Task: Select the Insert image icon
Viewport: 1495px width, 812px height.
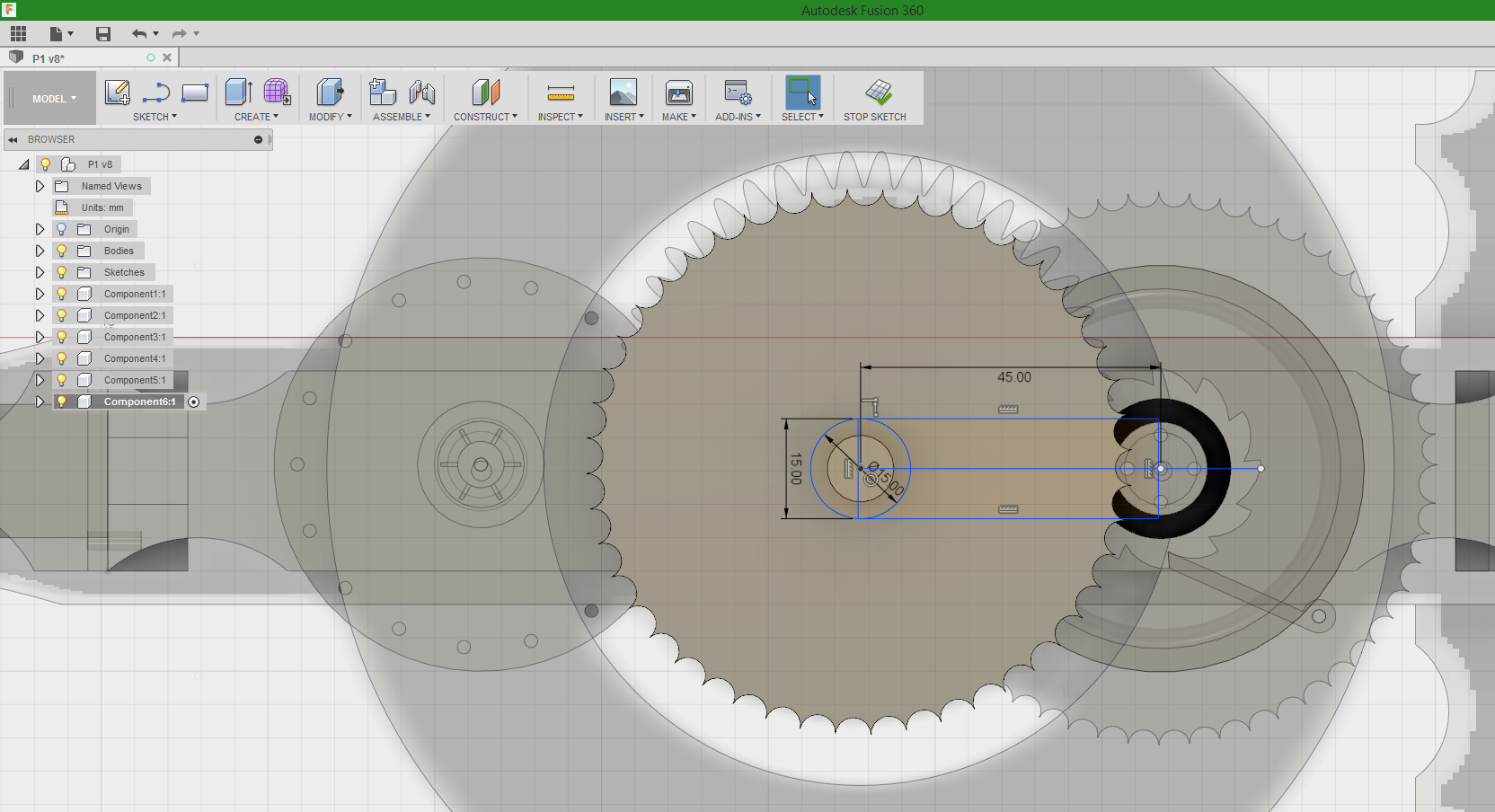Action: [623, 92]
